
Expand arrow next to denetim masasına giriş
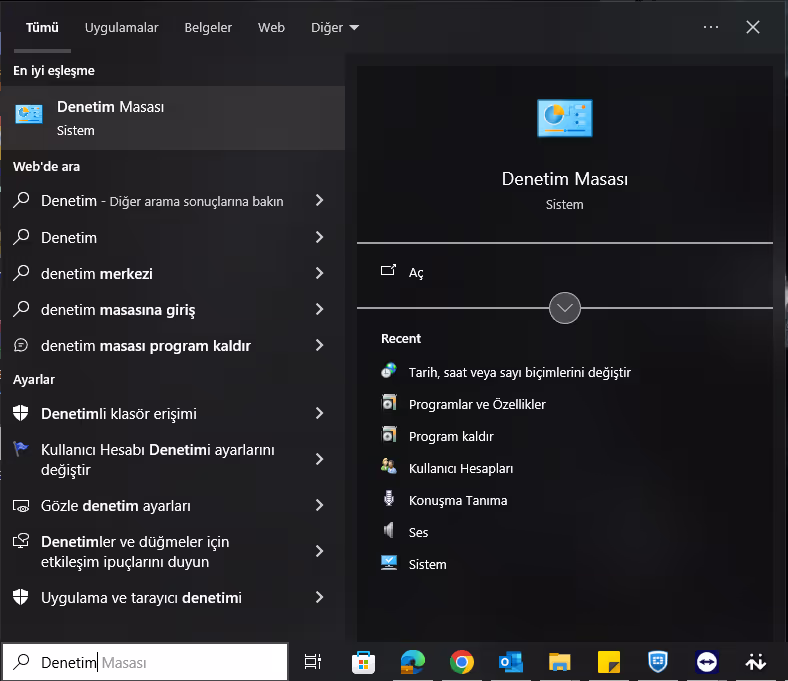[x=319, y=309]
